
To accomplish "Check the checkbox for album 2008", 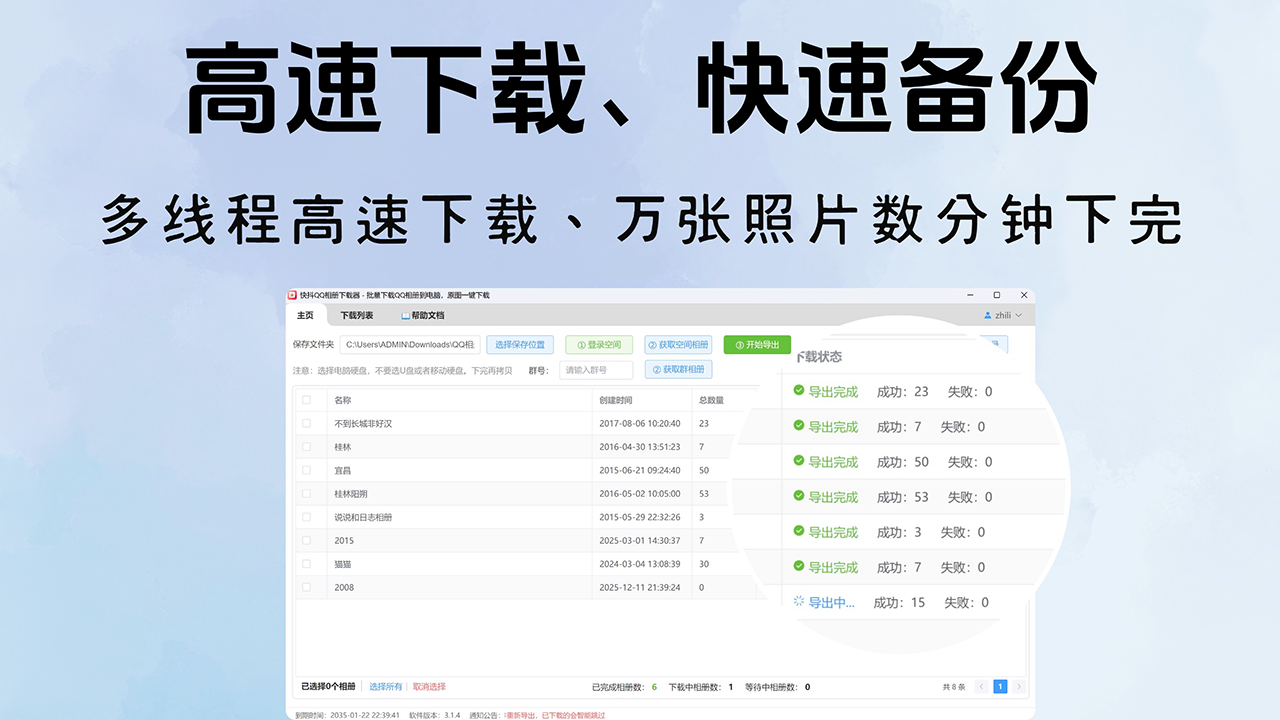I will click(306, 587).
